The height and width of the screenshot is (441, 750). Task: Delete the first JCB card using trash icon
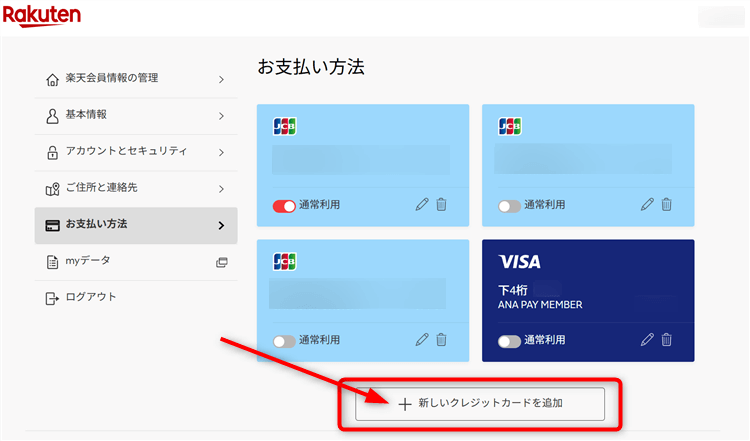[x=441, y=205]
